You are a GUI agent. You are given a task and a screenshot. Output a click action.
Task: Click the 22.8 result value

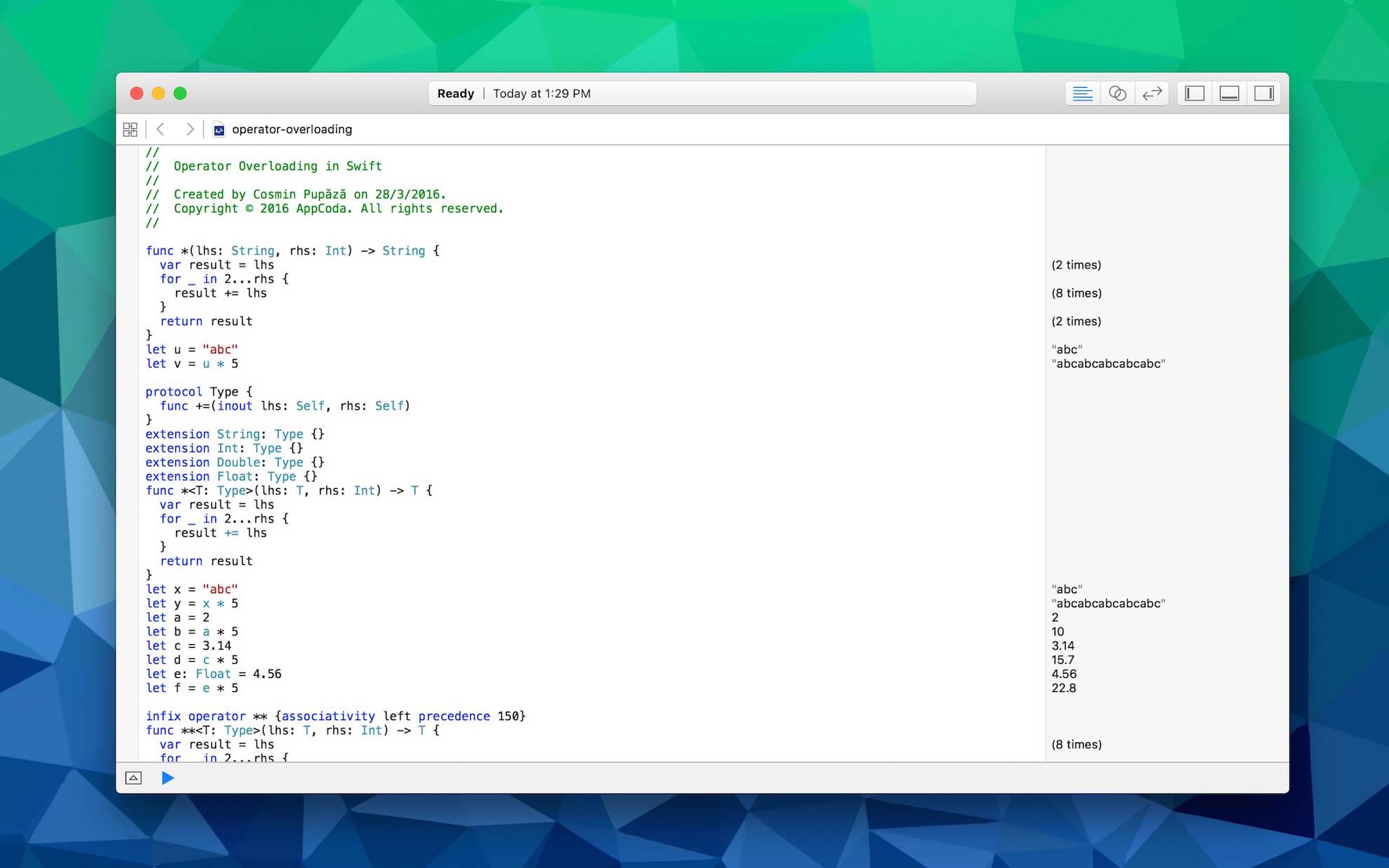tap(1063, 688)
